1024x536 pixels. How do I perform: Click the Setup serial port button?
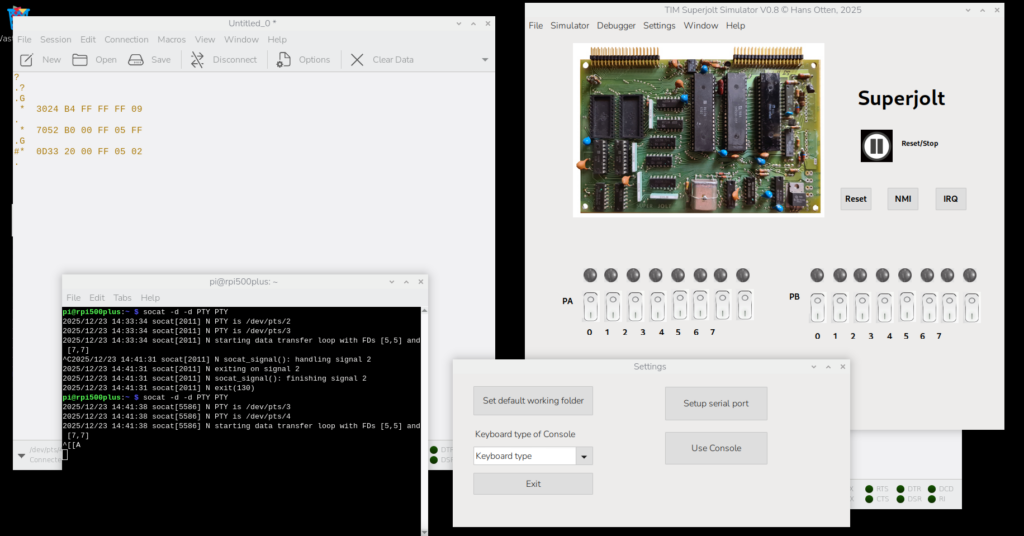point(716,403)
